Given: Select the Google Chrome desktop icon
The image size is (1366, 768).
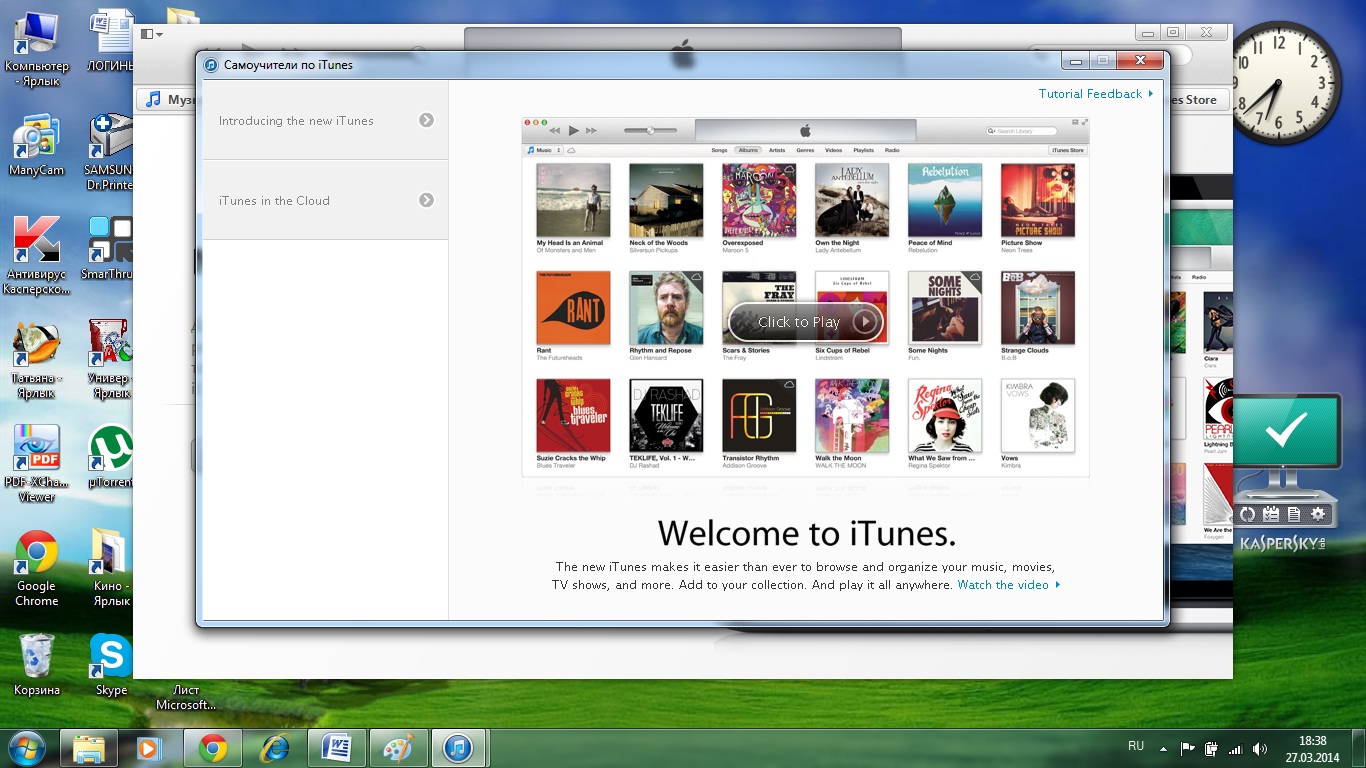Looking at the screenshot, I should pyautogui.click(x=37, y=568).
